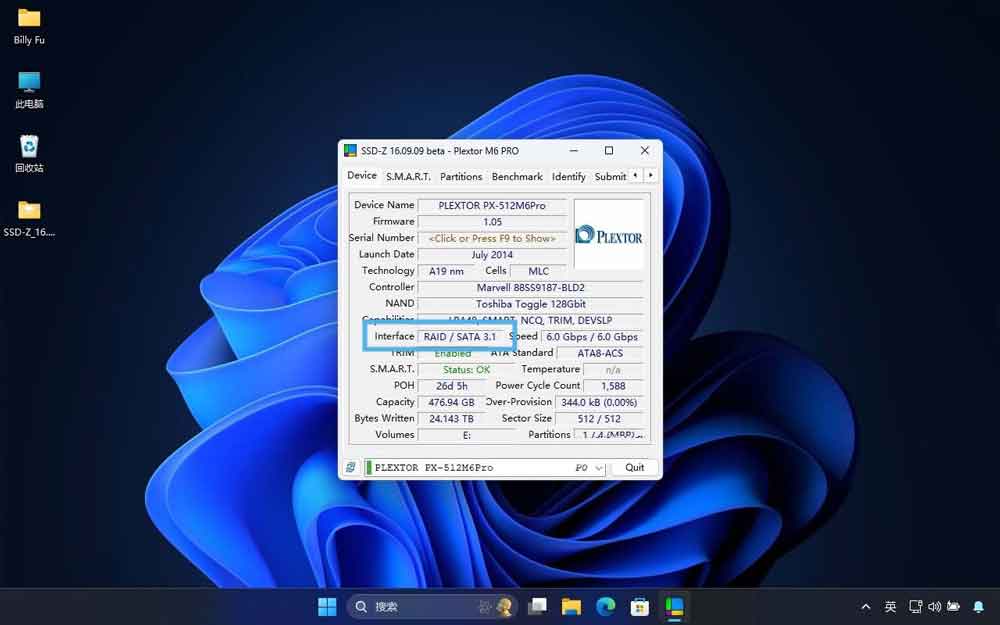This screenshot has width=1000, height=625.
Task: Open the SSD-Z_16 desktop folder
Action: pos(29,219)
